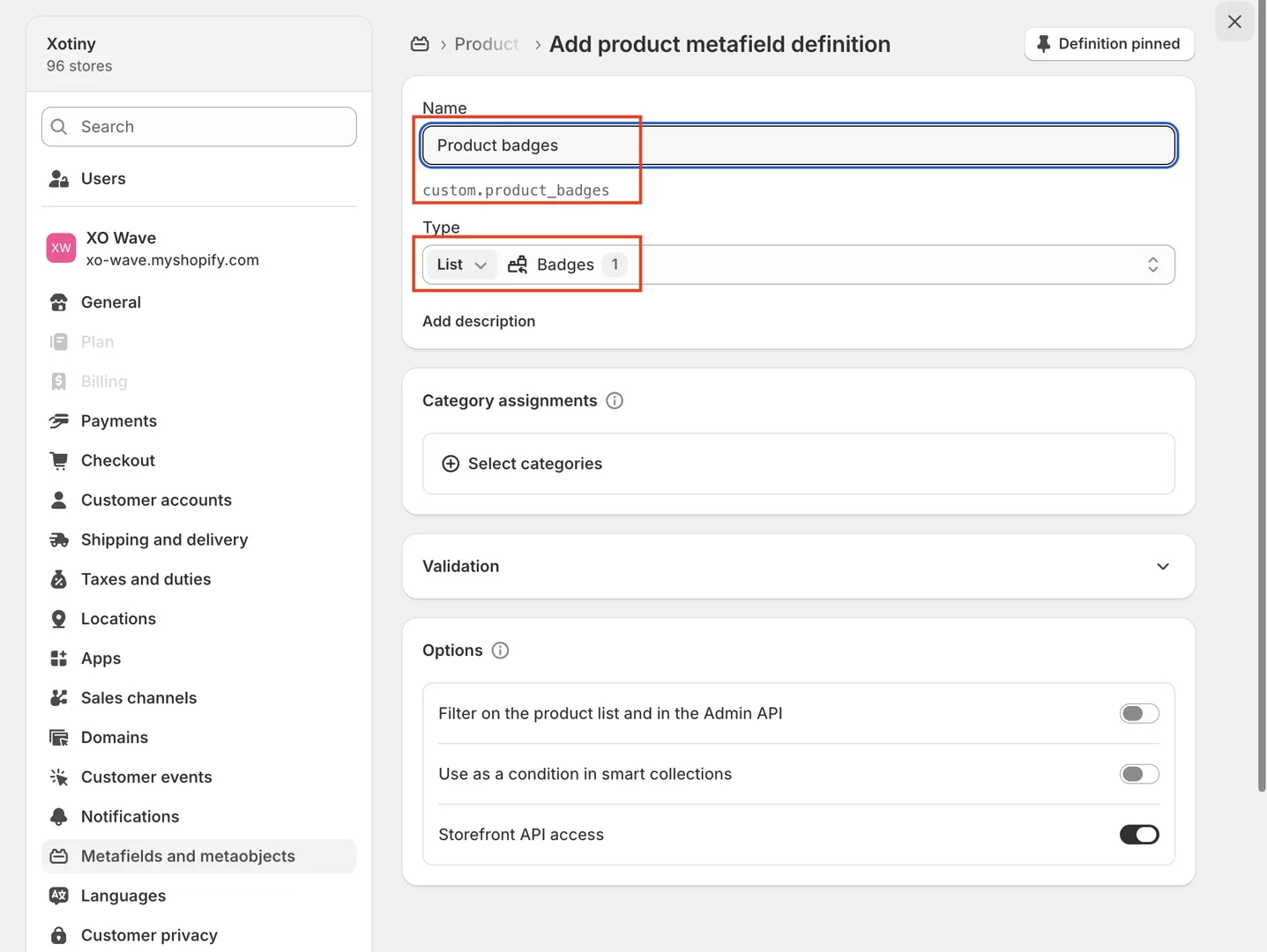1267x952 pixels.
Task: Click the search magnifier icon
Action: click(x=59, y=127)
